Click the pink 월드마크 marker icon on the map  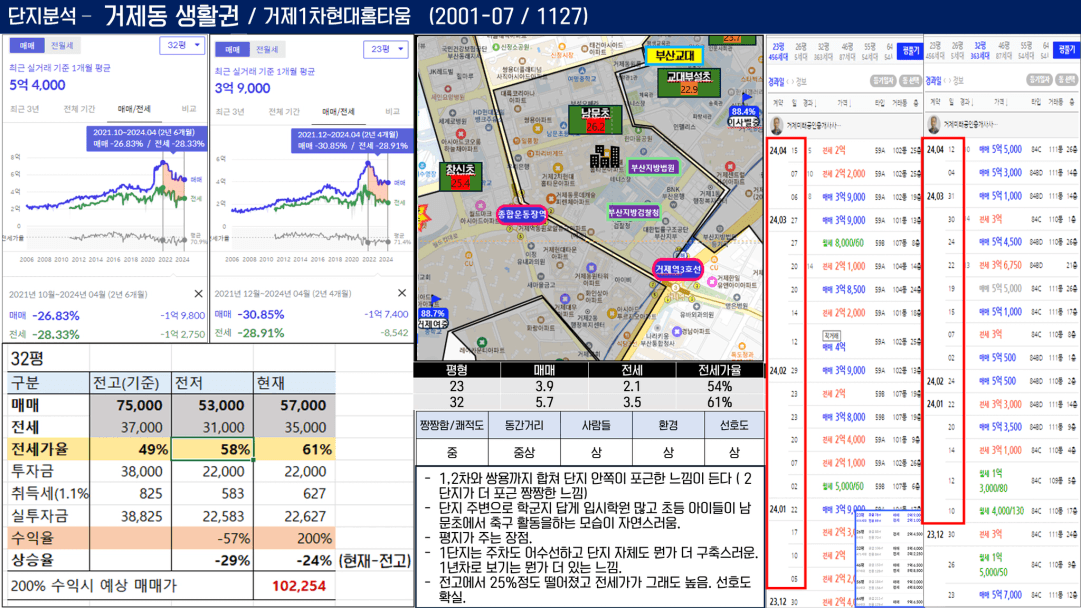tap(481, 205)
